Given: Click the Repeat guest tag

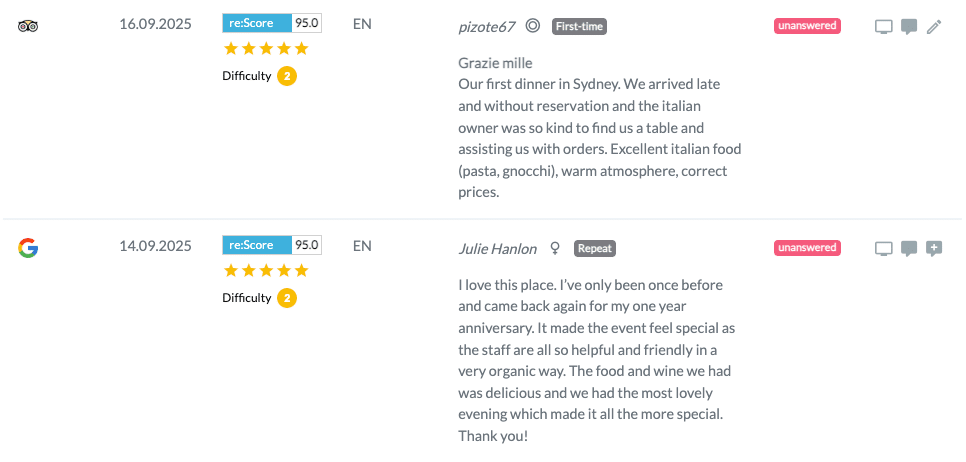Looking at the screenshot, I should pos(595,248).
